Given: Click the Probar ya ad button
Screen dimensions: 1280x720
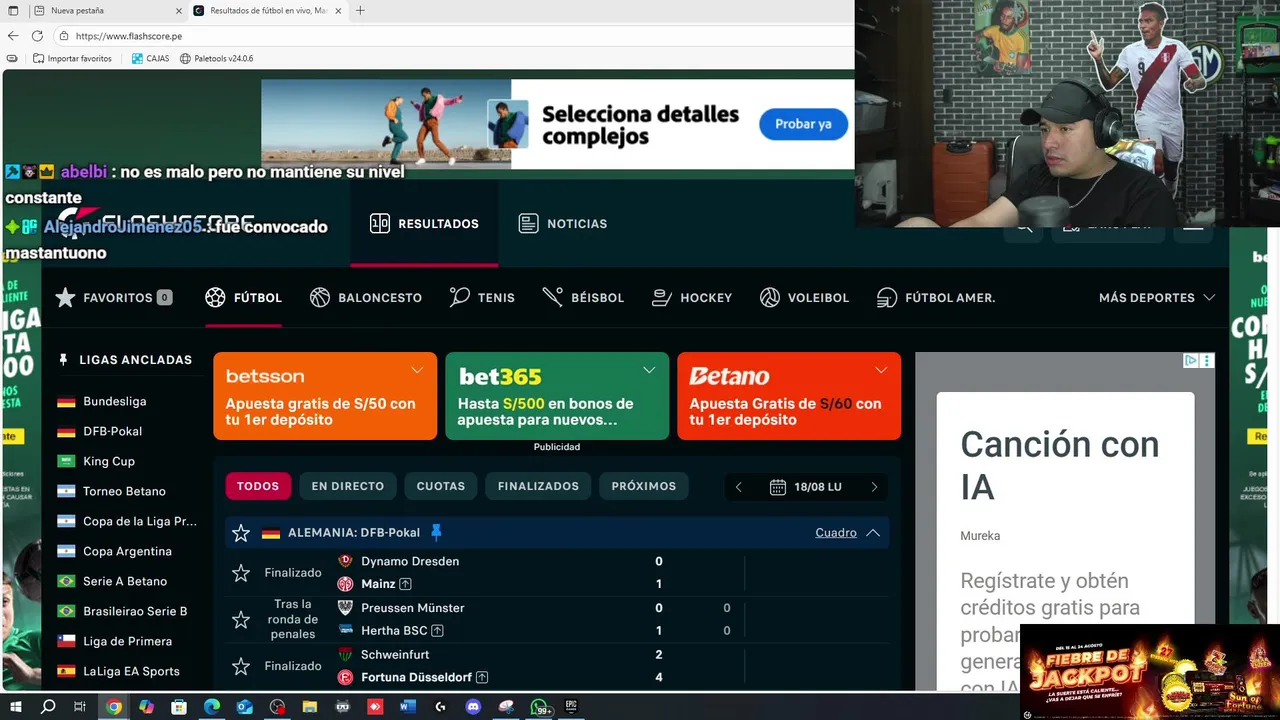Looking at the screenshot, I should tap(803, 124).
